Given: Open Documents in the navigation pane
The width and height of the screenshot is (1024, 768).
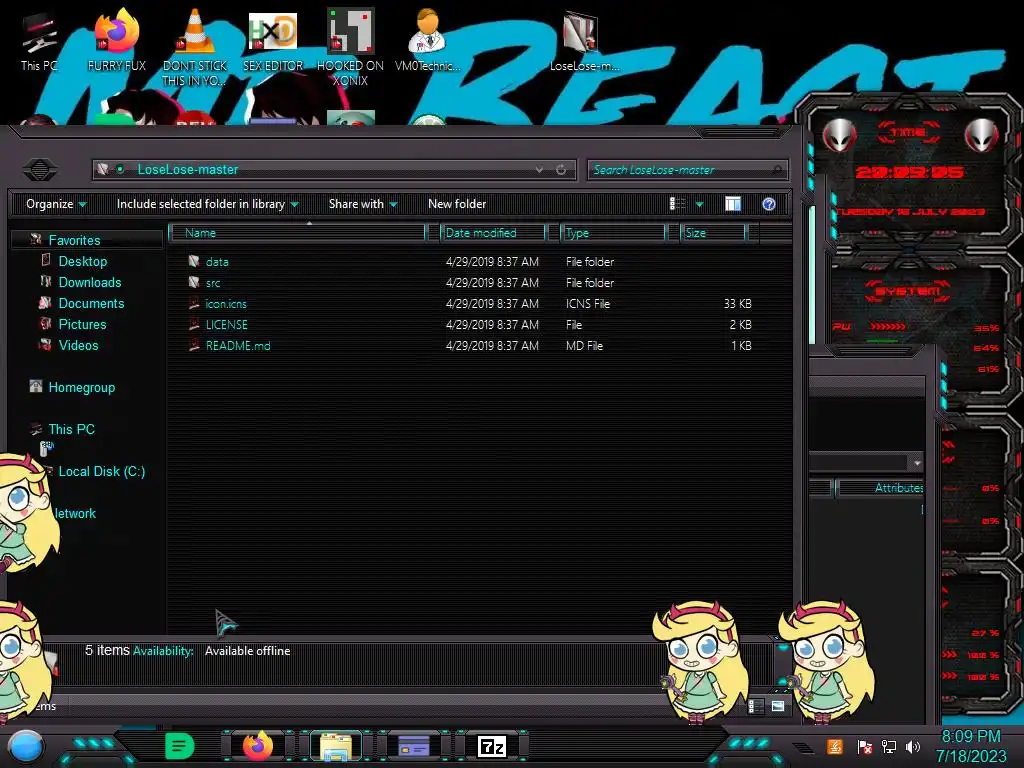Looking at the screenshot, I should click(91, 303).
